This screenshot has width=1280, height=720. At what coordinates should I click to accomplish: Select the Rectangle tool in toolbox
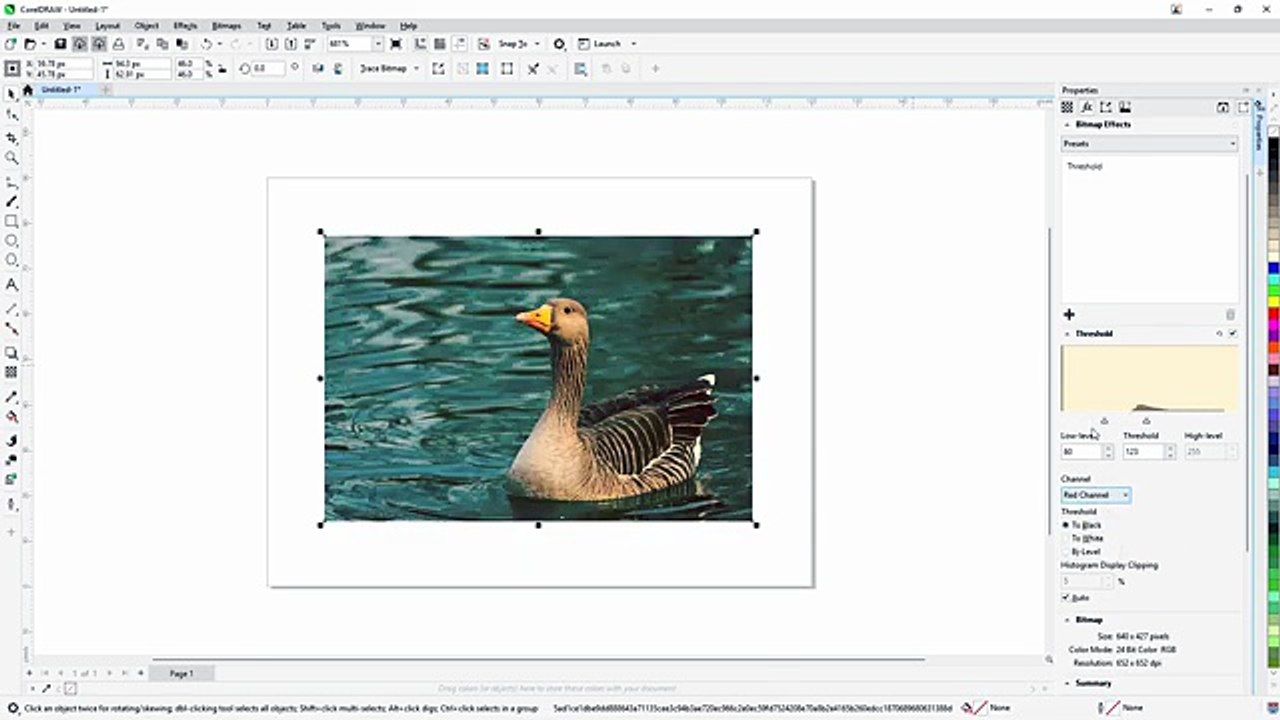point(12,221)
